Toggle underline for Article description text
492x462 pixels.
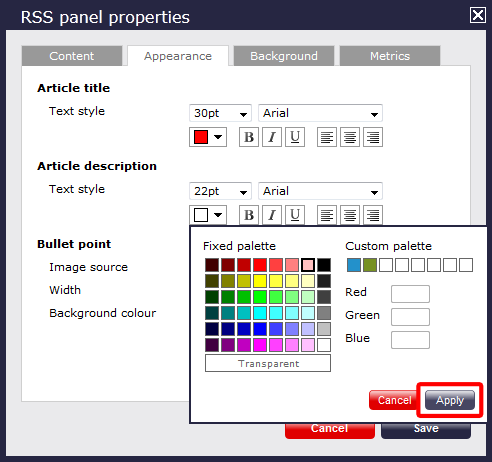pyautogui.click(x=295, y=215)
